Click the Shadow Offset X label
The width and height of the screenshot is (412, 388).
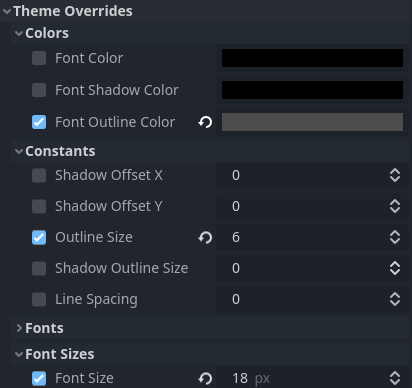[109, 175]
